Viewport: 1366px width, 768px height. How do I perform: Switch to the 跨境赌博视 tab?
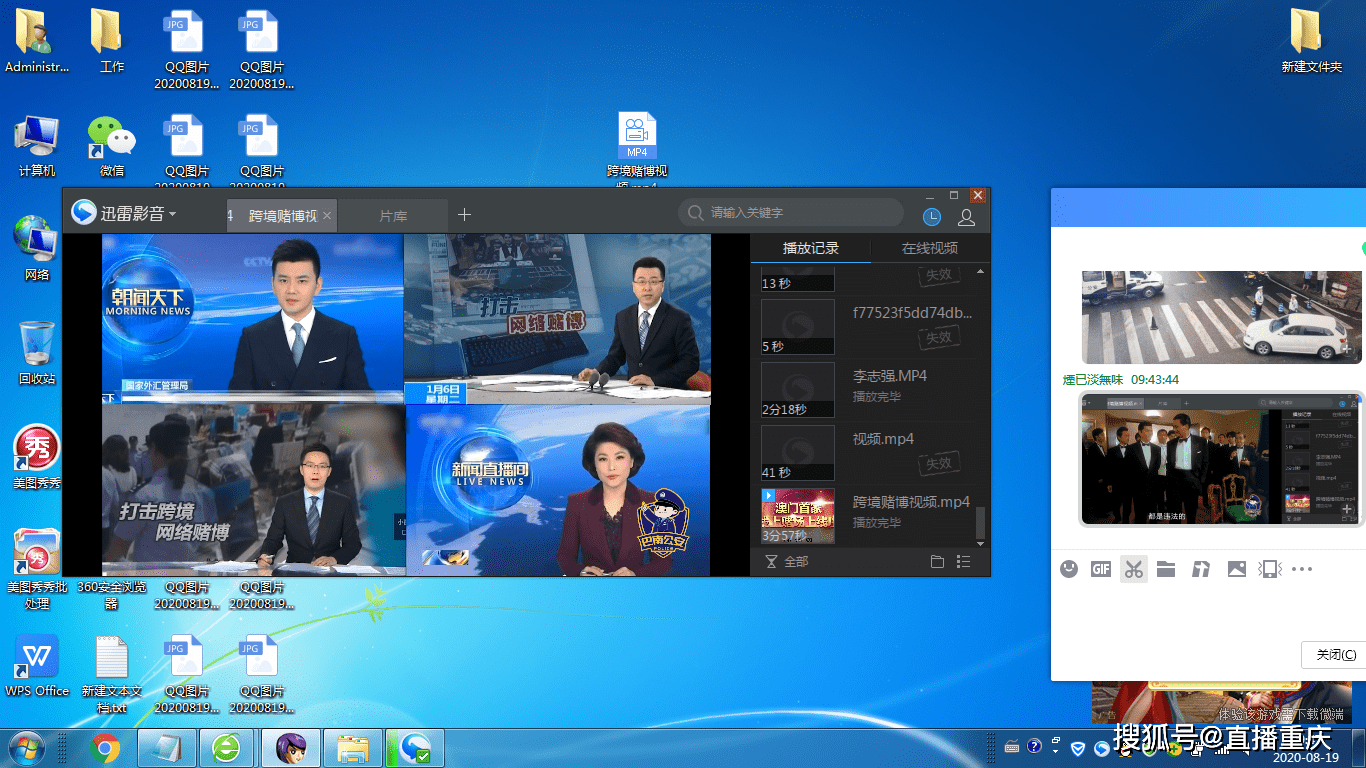282,215
